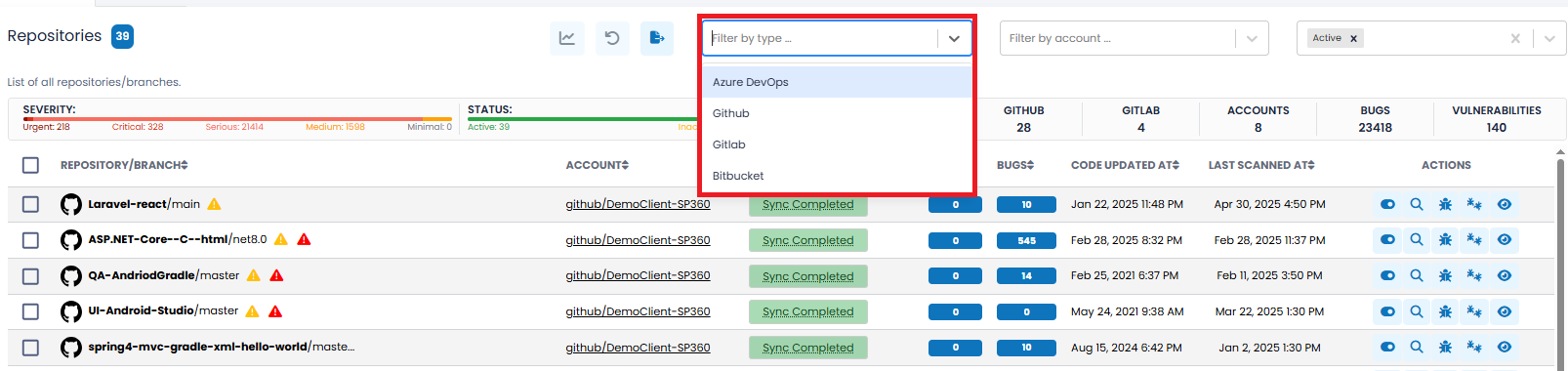Open github/DemoClient-SP360 link in first row

(638, 204)
